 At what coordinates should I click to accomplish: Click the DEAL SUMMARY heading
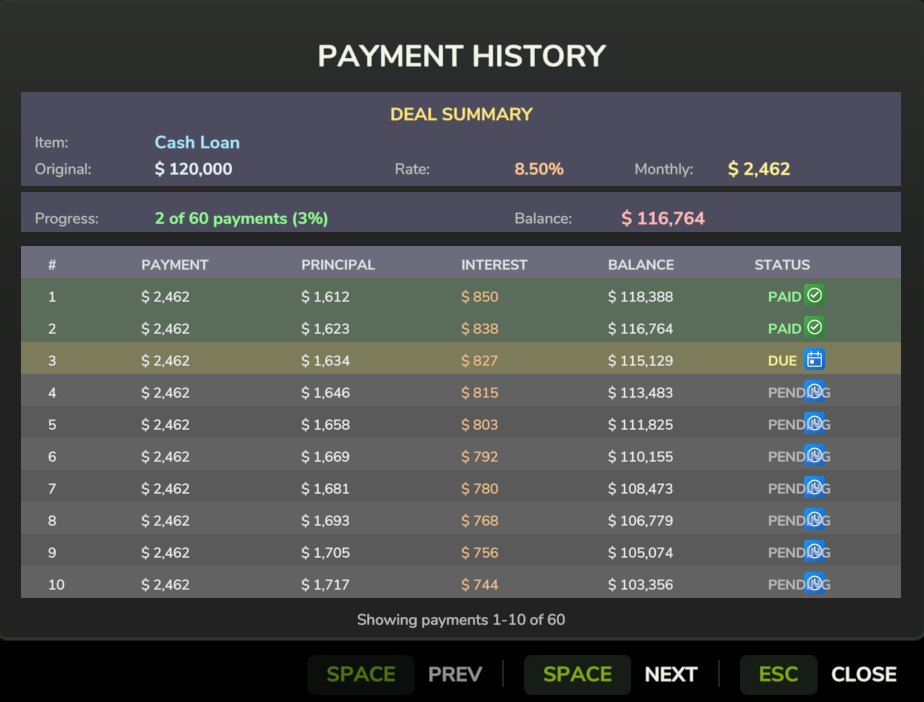pyautogui.click(x=461, y=114)
